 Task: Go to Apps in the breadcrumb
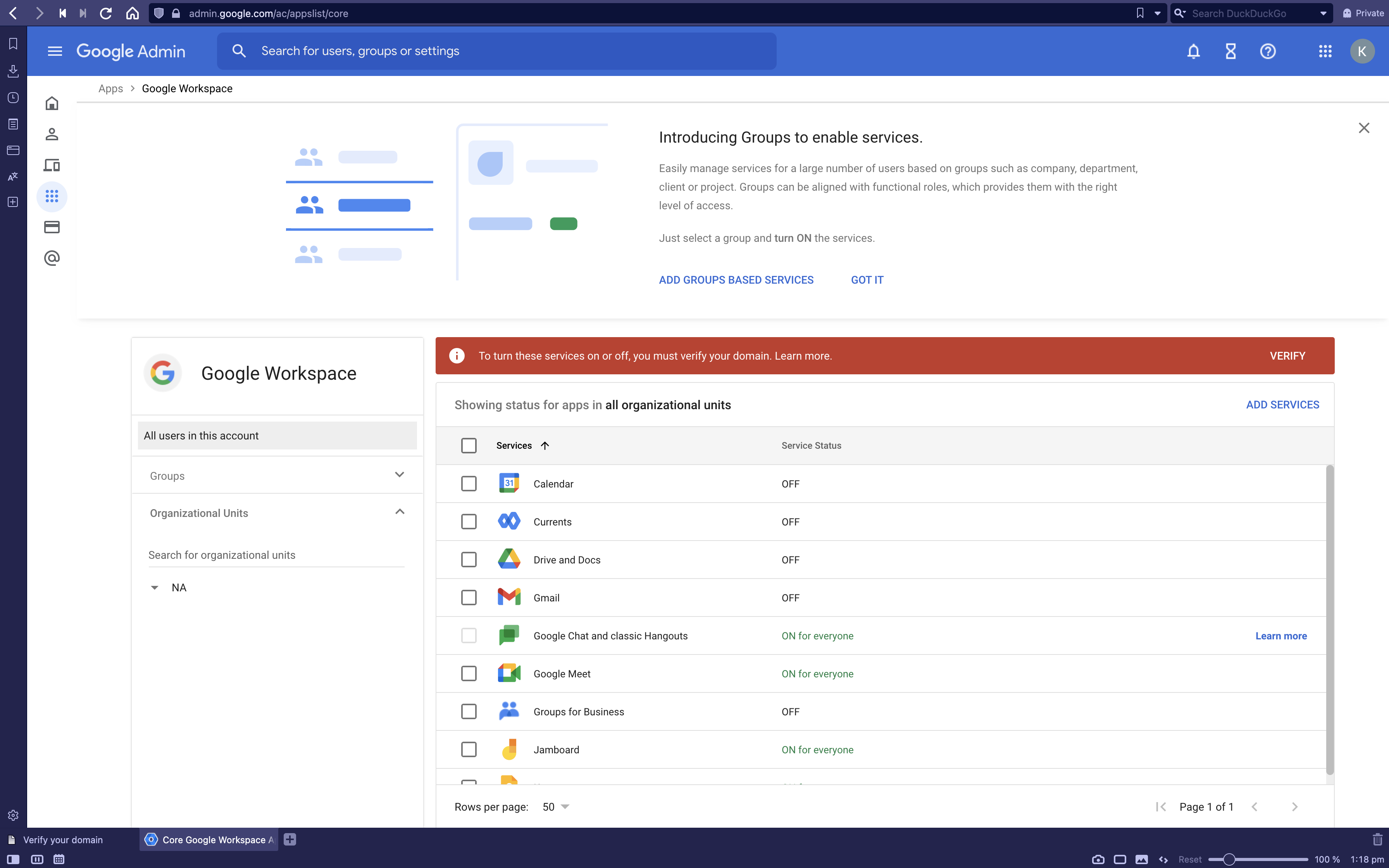pyautogui.click(x=110, y=88)
